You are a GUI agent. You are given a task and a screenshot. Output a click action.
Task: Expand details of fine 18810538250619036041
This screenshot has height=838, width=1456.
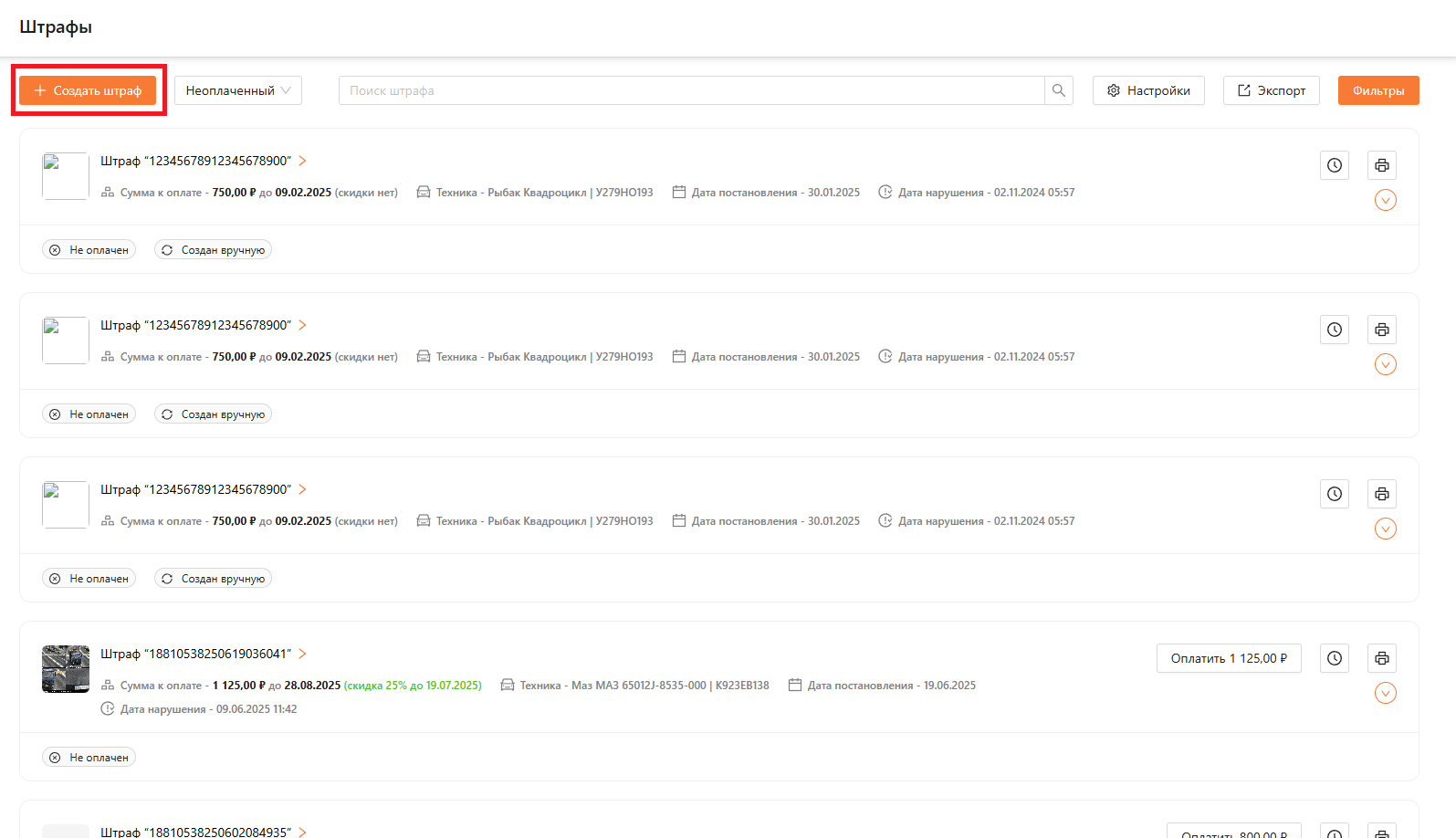click(1385, 693)
